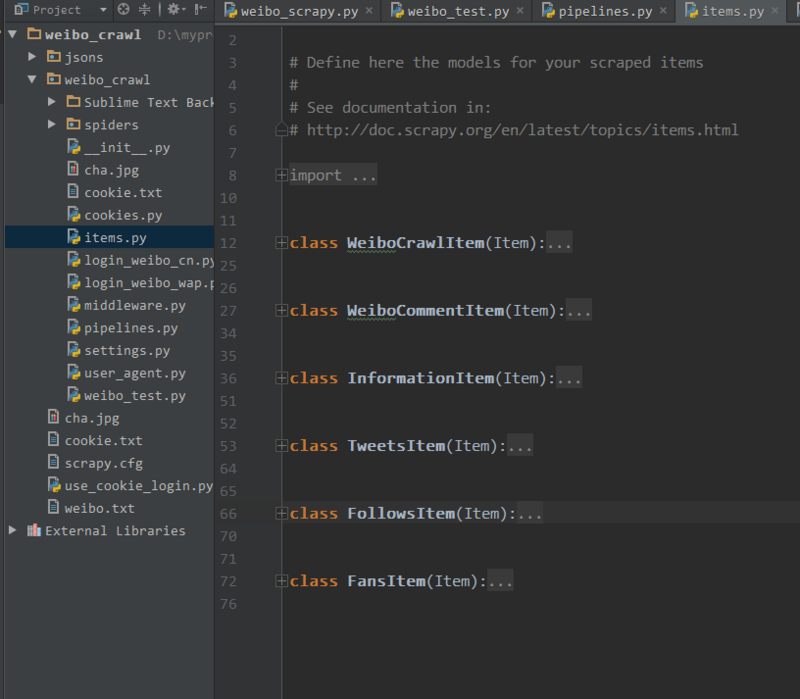Viewport: 800px width, 699px height.
Task: Select pipelines.py in project tree
Action: click(x=131, y=328)
